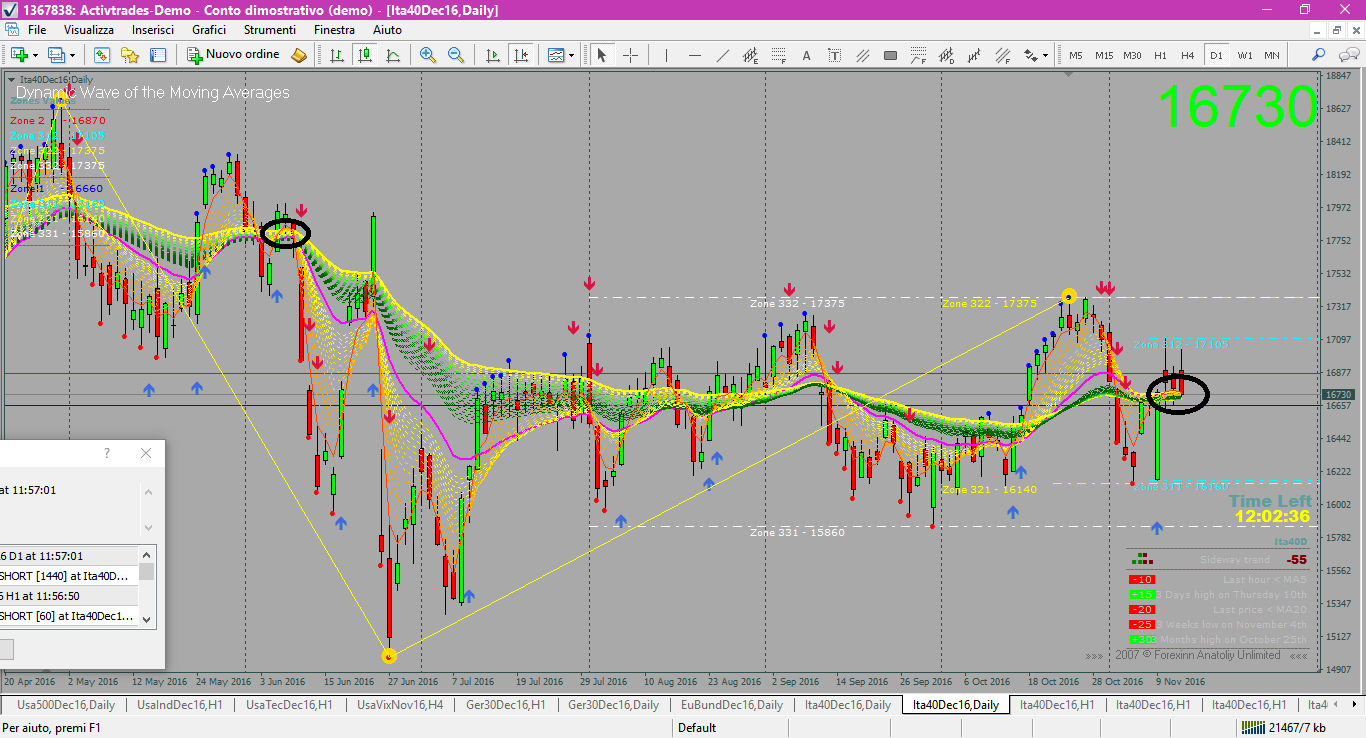Show the Market Watch window

click(101, 55)
